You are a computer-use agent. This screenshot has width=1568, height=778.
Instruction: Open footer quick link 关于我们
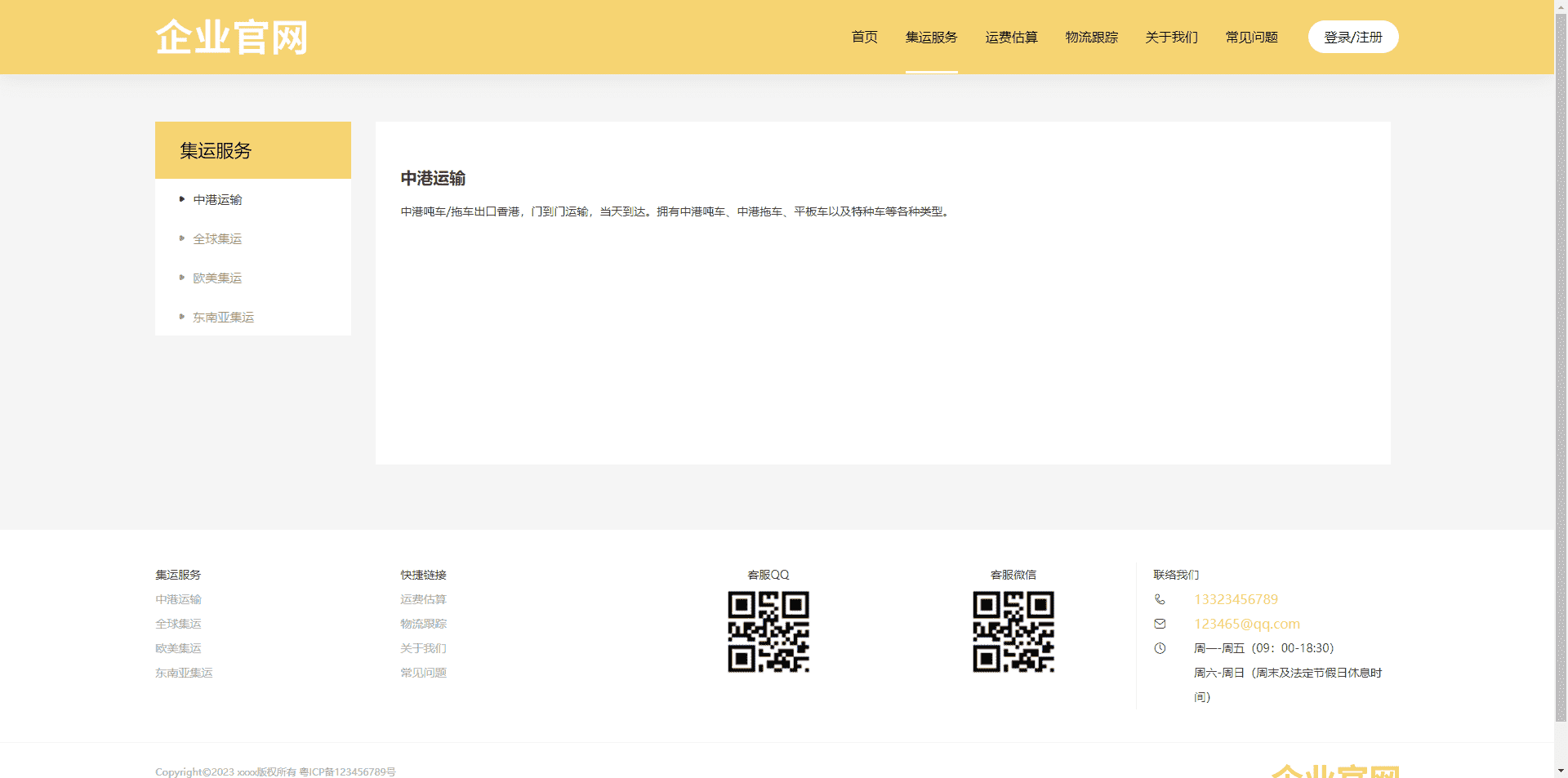[423, 648]
